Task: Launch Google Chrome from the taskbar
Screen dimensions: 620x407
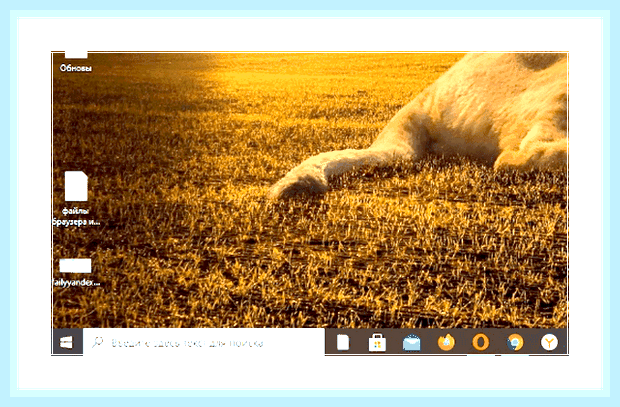Action: tap(515, 343)
